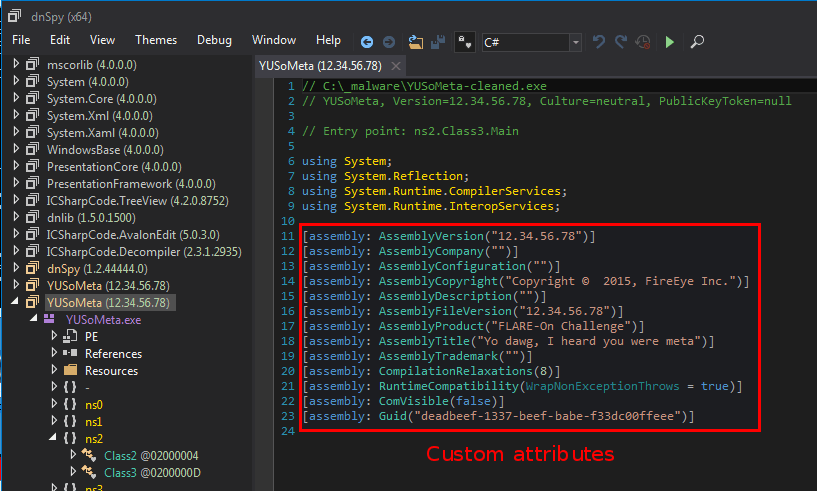Screen dimensions: 817x491
Task: Click the Undo toolbar icon
Action: coord(599,41)
